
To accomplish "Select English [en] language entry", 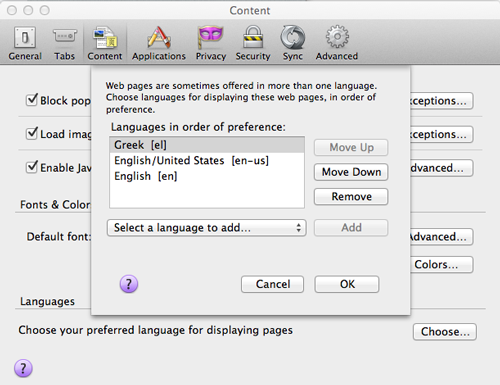I will (207, 176).
